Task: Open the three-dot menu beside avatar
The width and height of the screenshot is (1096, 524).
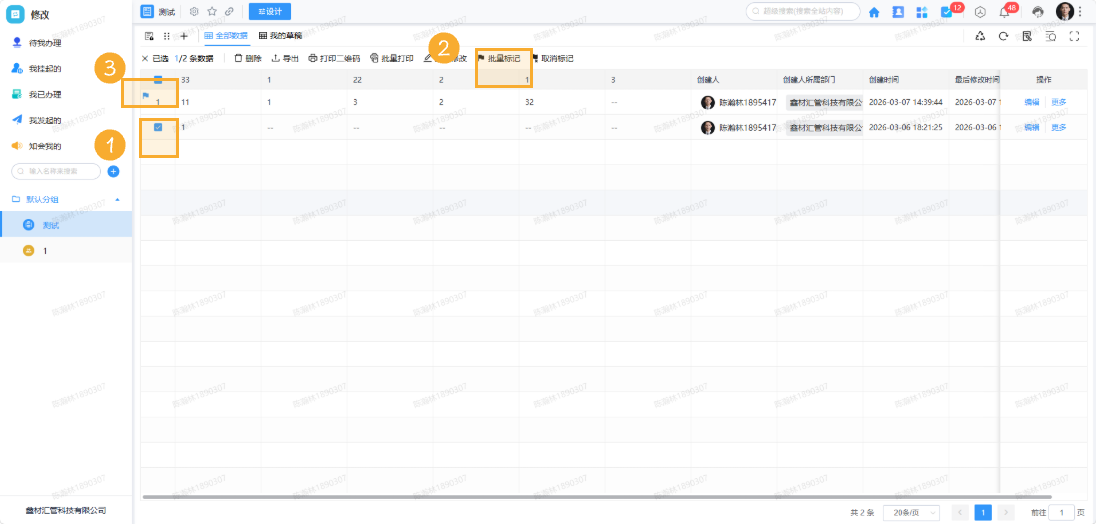Action: tap(1080, 12)
